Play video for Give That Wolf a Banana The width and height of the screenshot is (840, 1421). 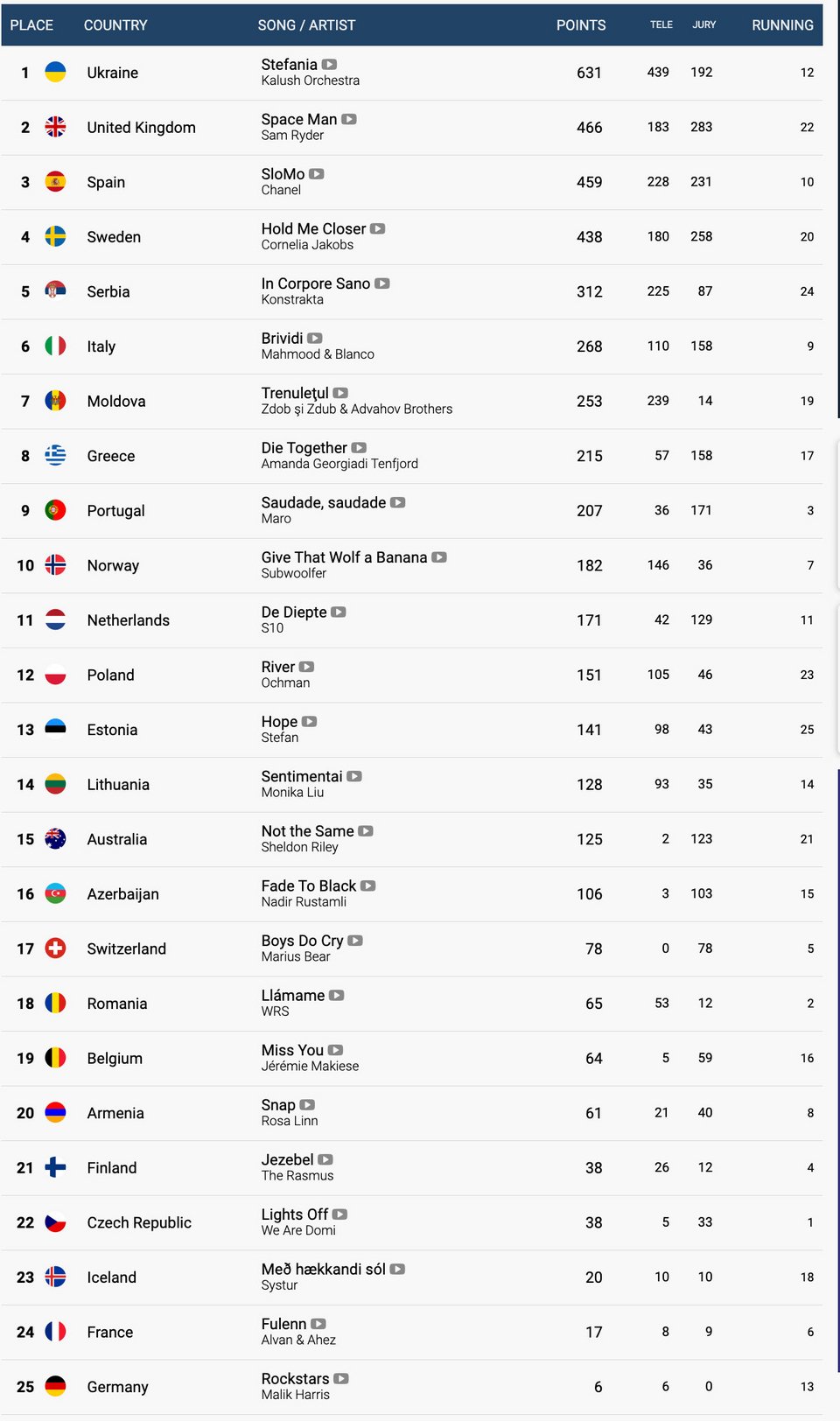coord(439,557)
